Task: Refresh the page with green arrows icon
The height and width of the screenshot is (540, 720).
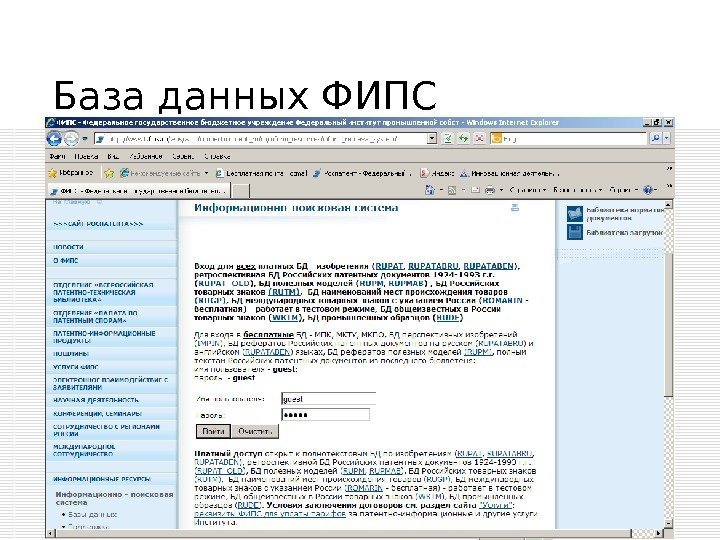Action: (x=464, y=138)
